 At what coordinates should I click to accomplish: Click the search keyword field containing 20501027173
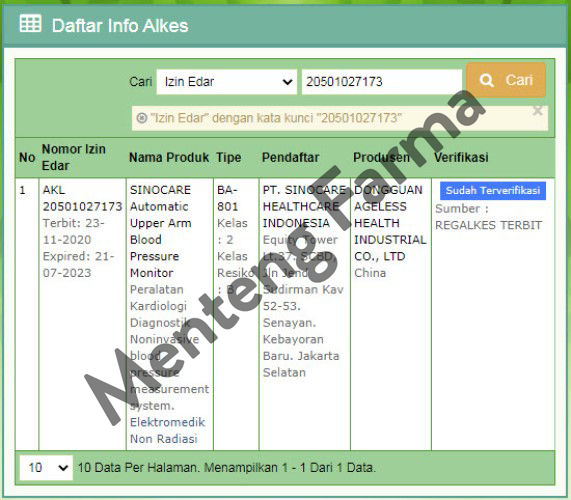click(382, 82)
